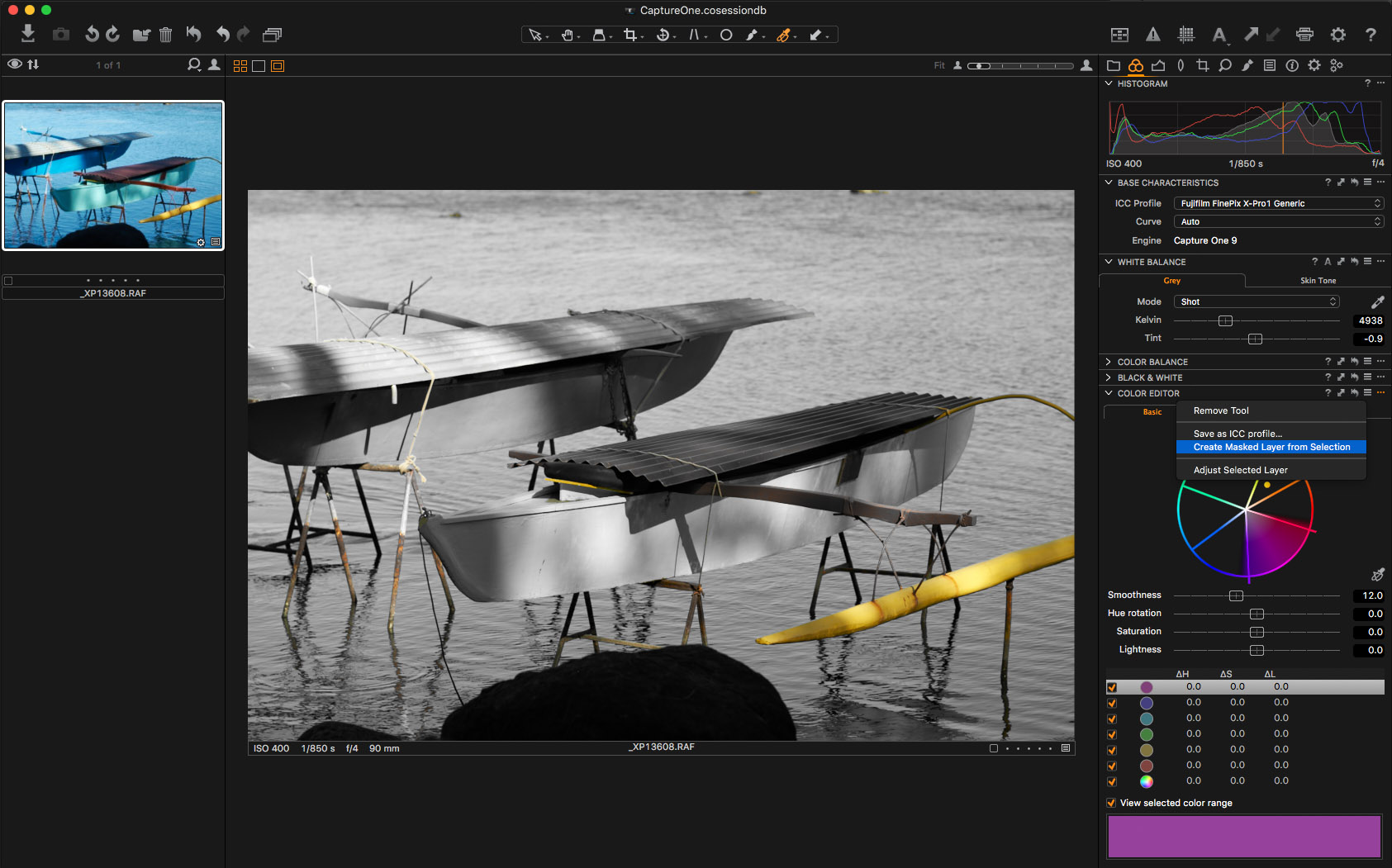
Task: Click the Lightness value field
Action: click(1369, 650)
